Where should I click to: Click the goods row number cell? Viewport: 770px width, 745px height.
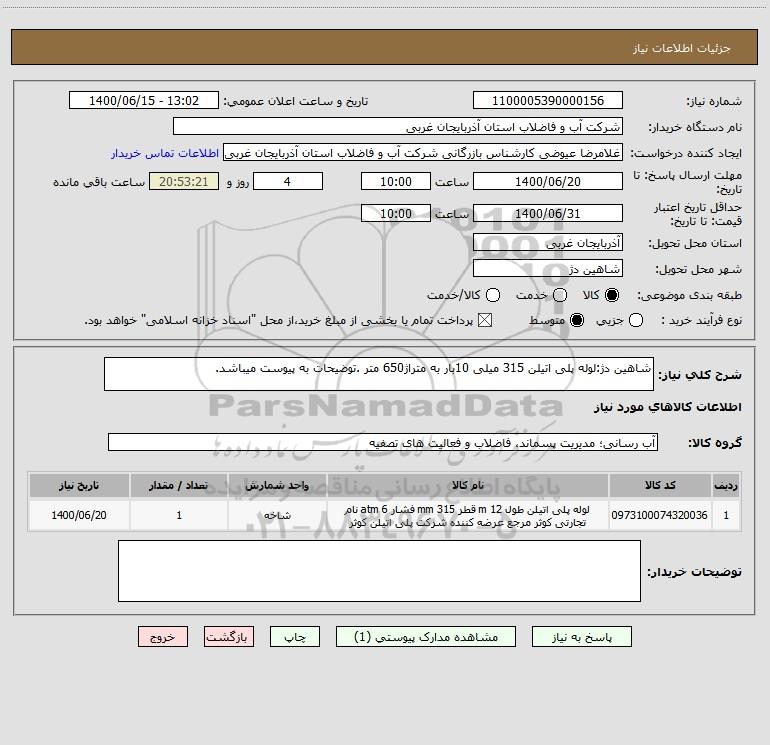726,515
